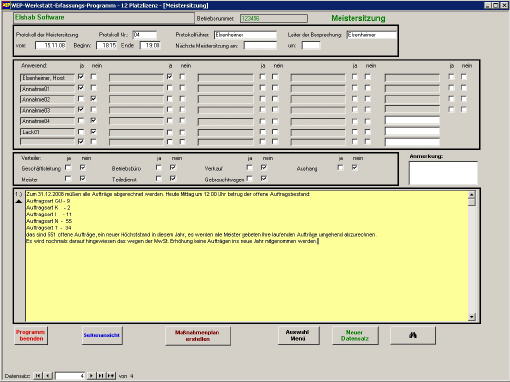The width and height of the screenshot is (510, 382).
Task: Click the Ebenheimer, Horst name field
Action: point(47,78)
